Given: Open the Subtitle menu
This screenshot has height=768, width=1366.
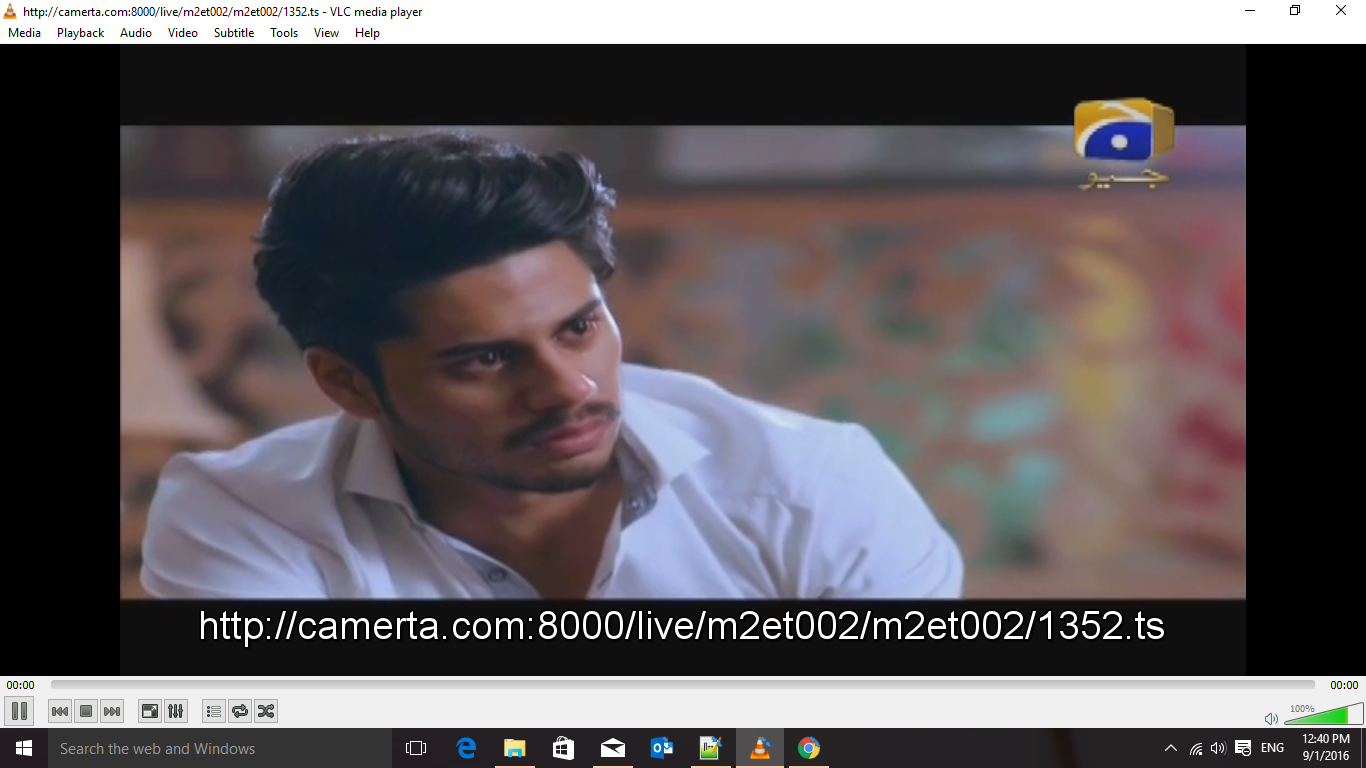Looking at the screenshot, I should click(234, 33).
